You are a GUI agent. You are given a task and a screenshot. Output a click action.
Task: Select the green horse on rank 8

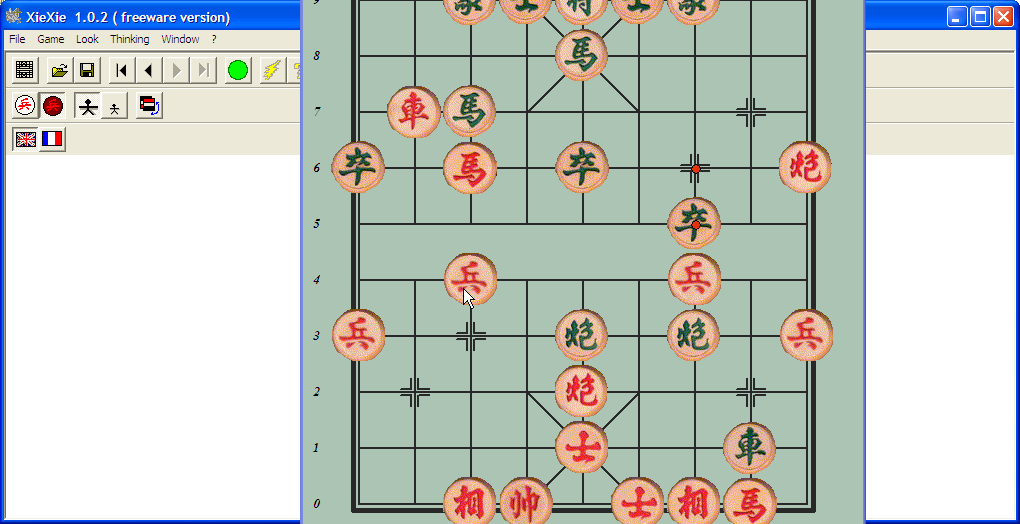click(582, 55)
